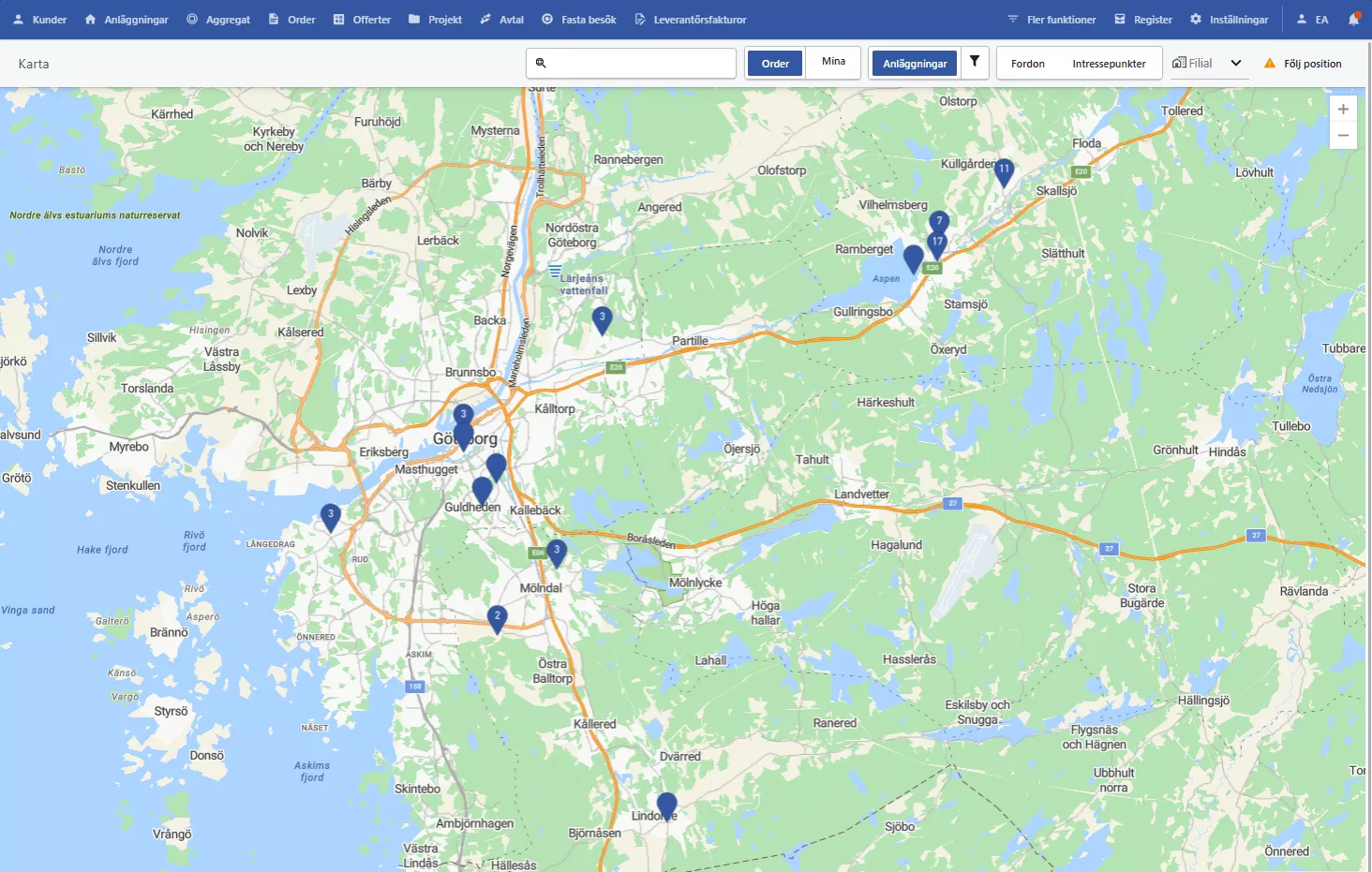The width and height of the screenshot is (1372, 872).
Task: Show Intressepunkter on the map
Action: coord(1109,64)
